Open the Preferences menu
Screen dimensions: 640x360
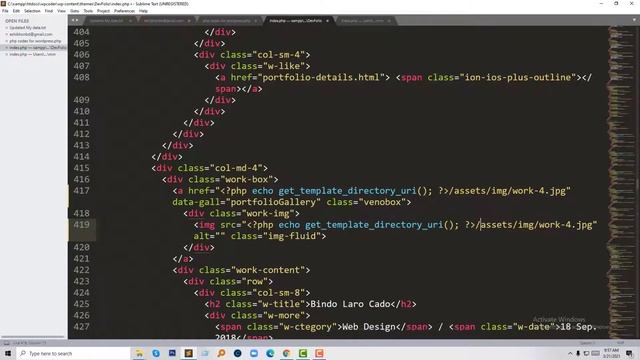pos(124,11)
